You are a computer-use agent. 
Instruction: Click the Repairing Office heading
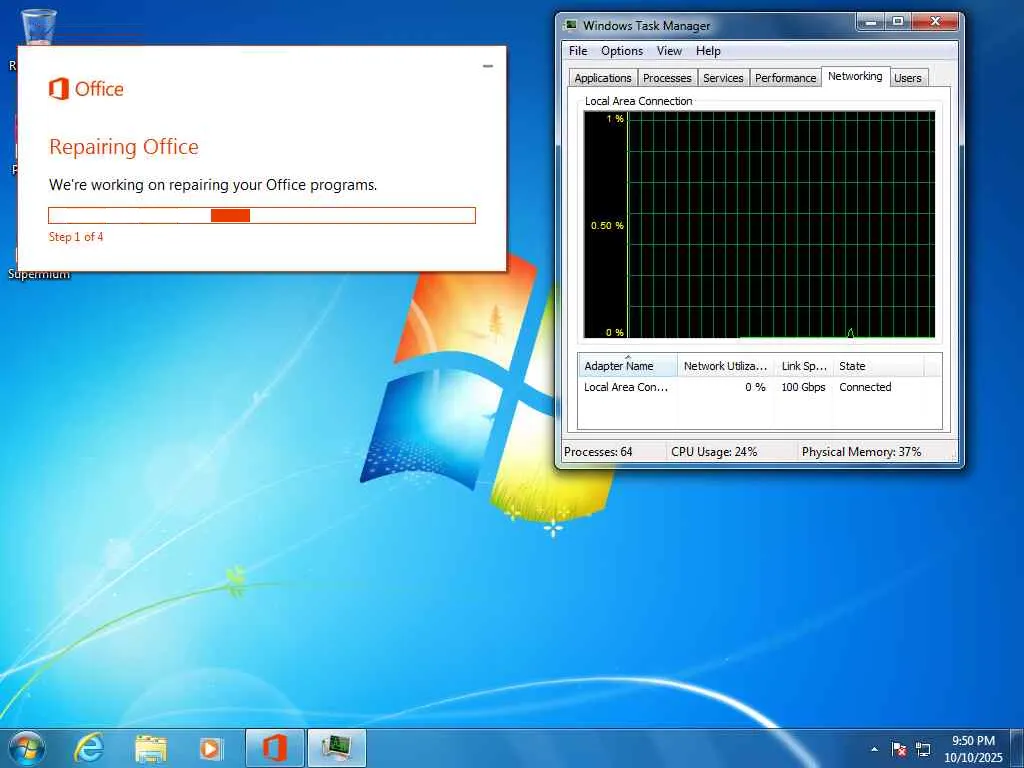tap(123, 147)
